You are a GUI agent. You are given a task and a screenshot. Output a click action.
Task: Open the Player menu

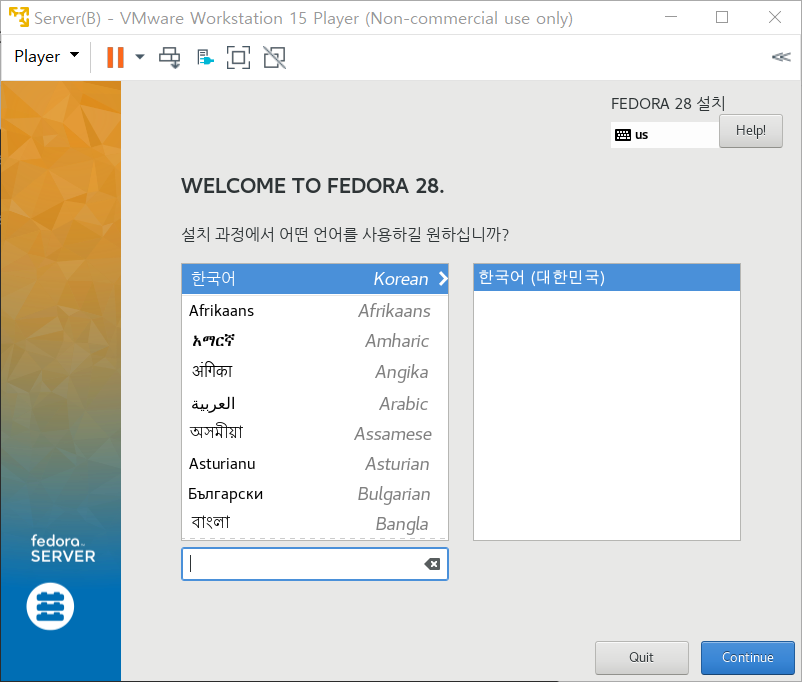[47, 56]
